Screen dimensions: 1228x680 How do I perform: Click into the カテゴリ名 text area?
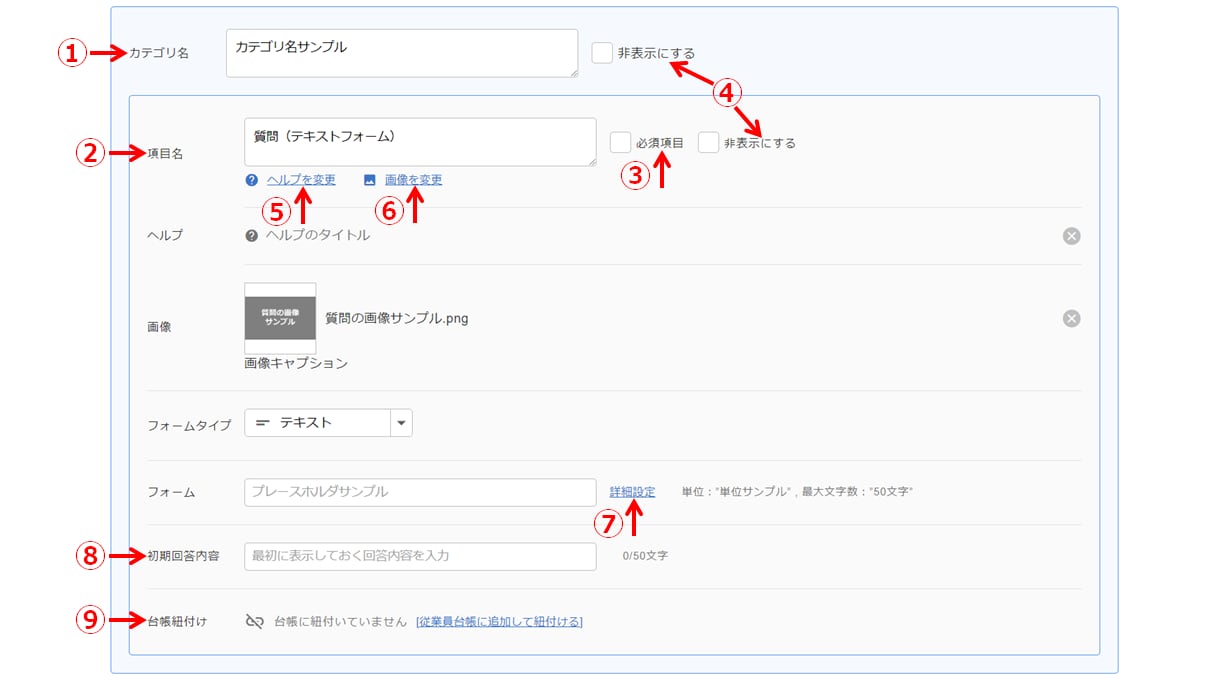pyautogui.click(x=401, y=53)
